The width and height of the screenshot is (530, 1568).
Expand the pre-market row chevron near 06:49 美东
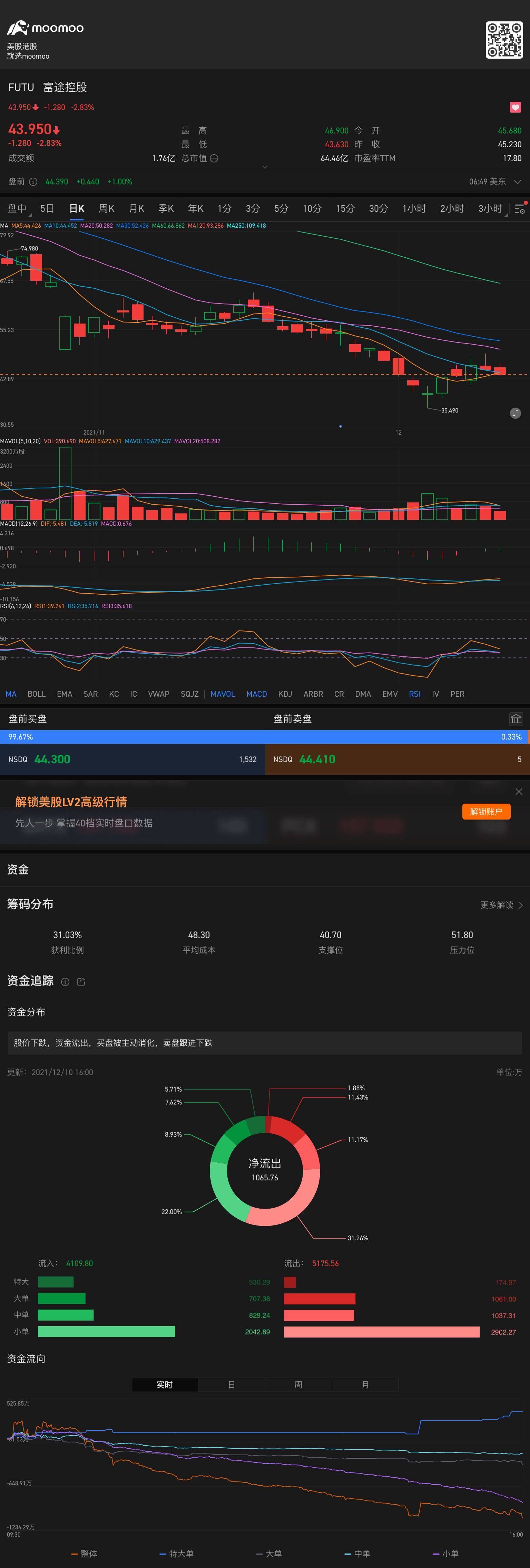517,181
